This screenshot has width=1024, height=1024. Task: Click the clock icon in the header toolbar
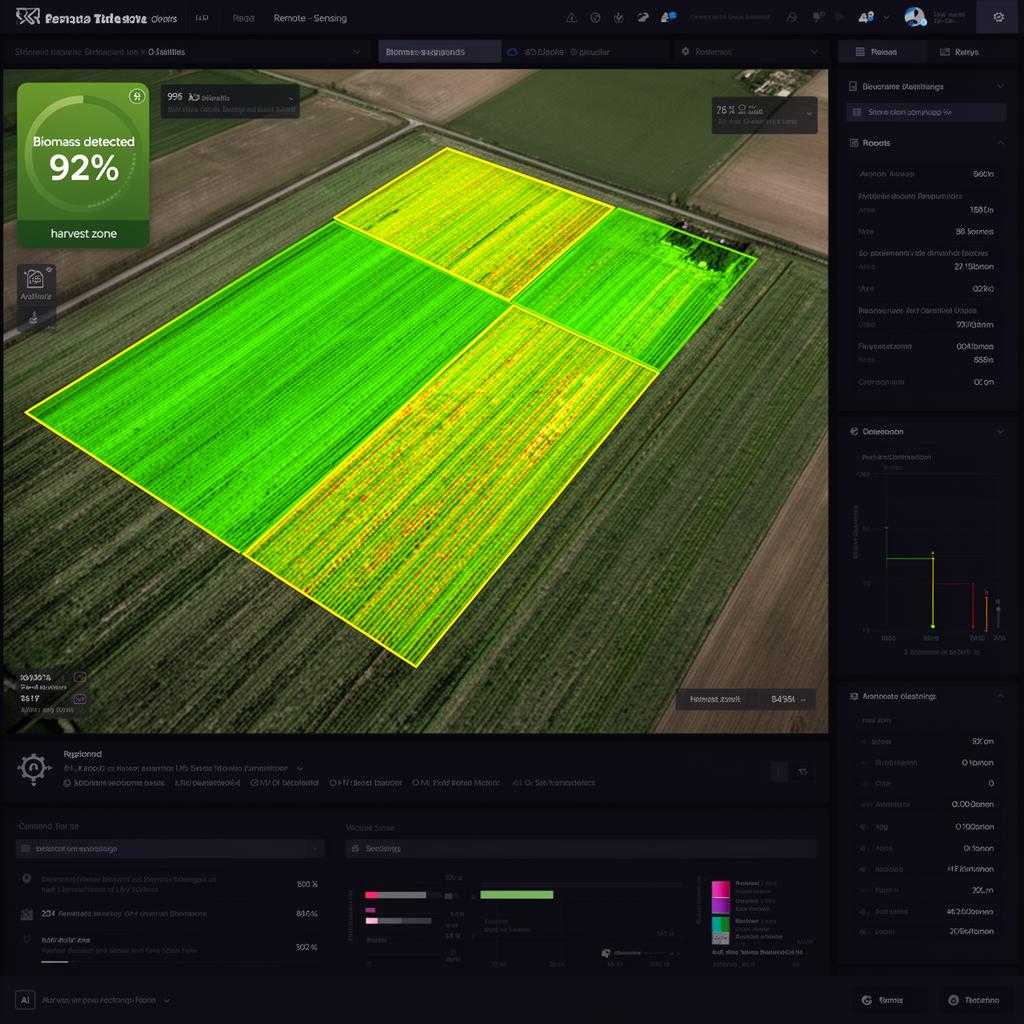[595, 18]
